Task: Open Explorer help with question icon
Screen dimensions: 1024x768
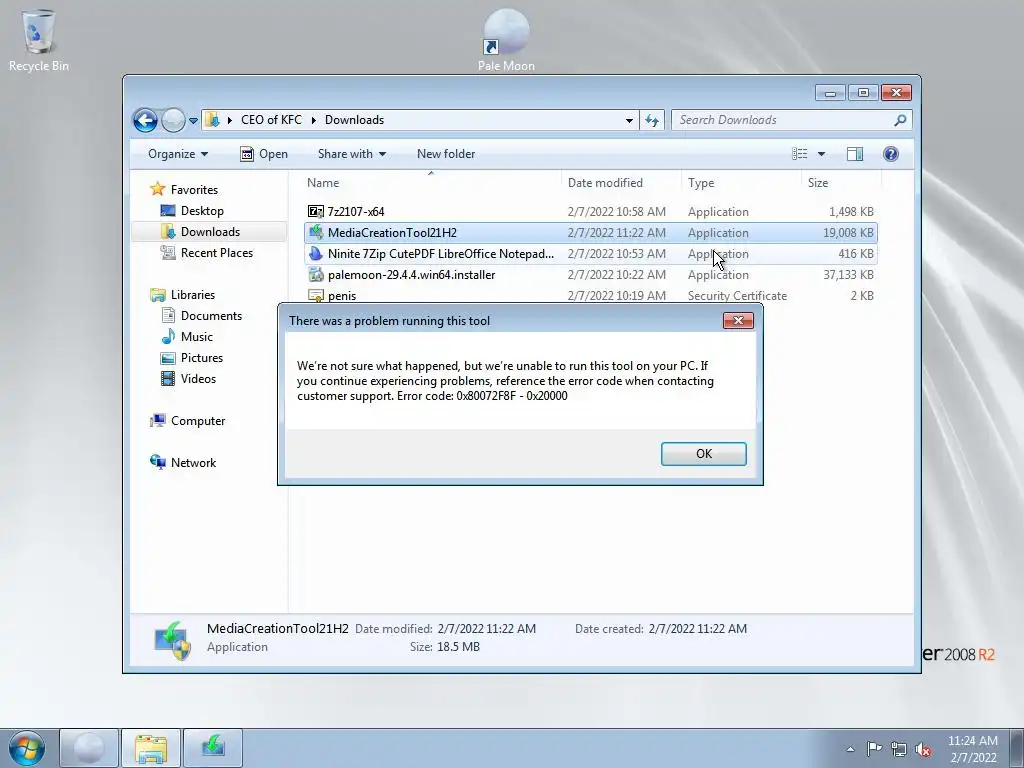Action: pos(890,154)
